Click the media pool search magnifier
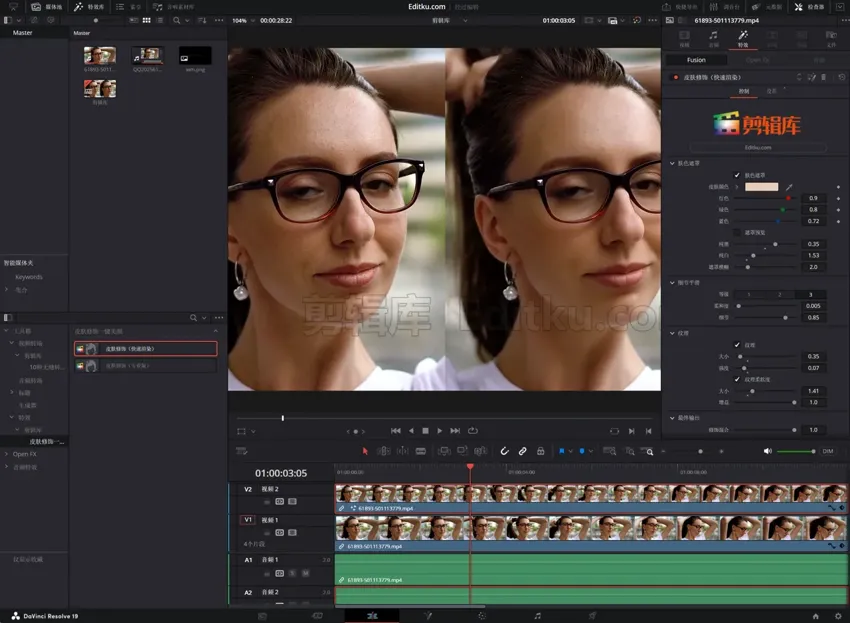This screenshot has height=623, width=850. pyautogui.click(x=176, y=20)
